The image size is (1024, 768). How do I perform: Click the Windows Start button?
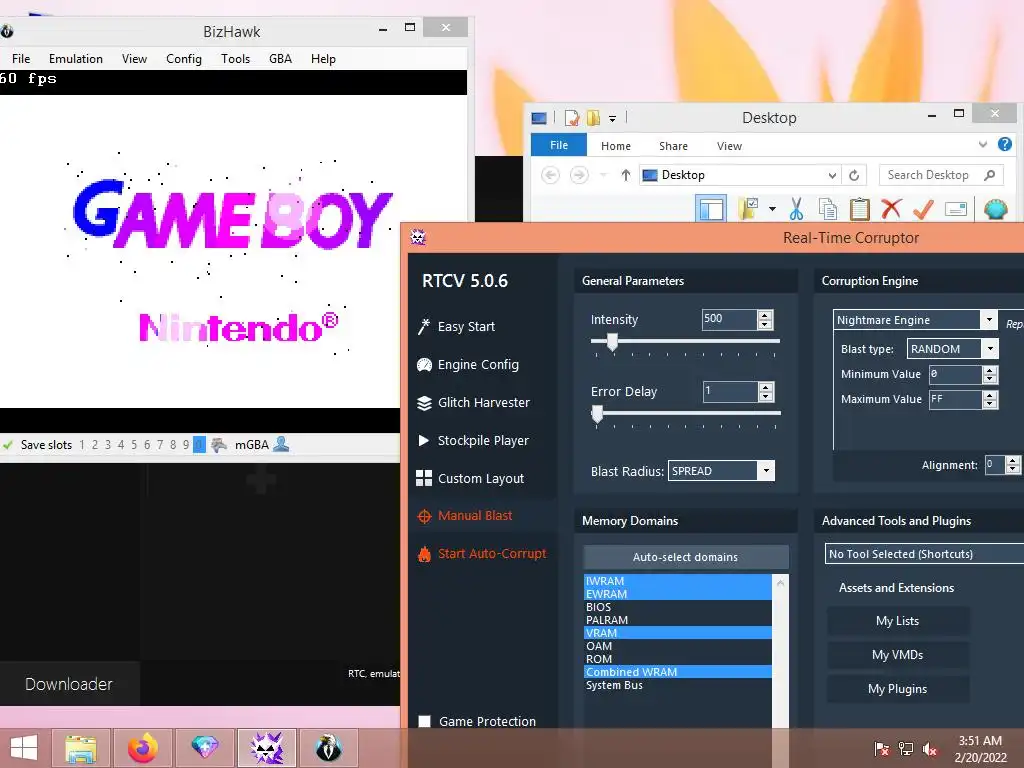pos(24,748)
